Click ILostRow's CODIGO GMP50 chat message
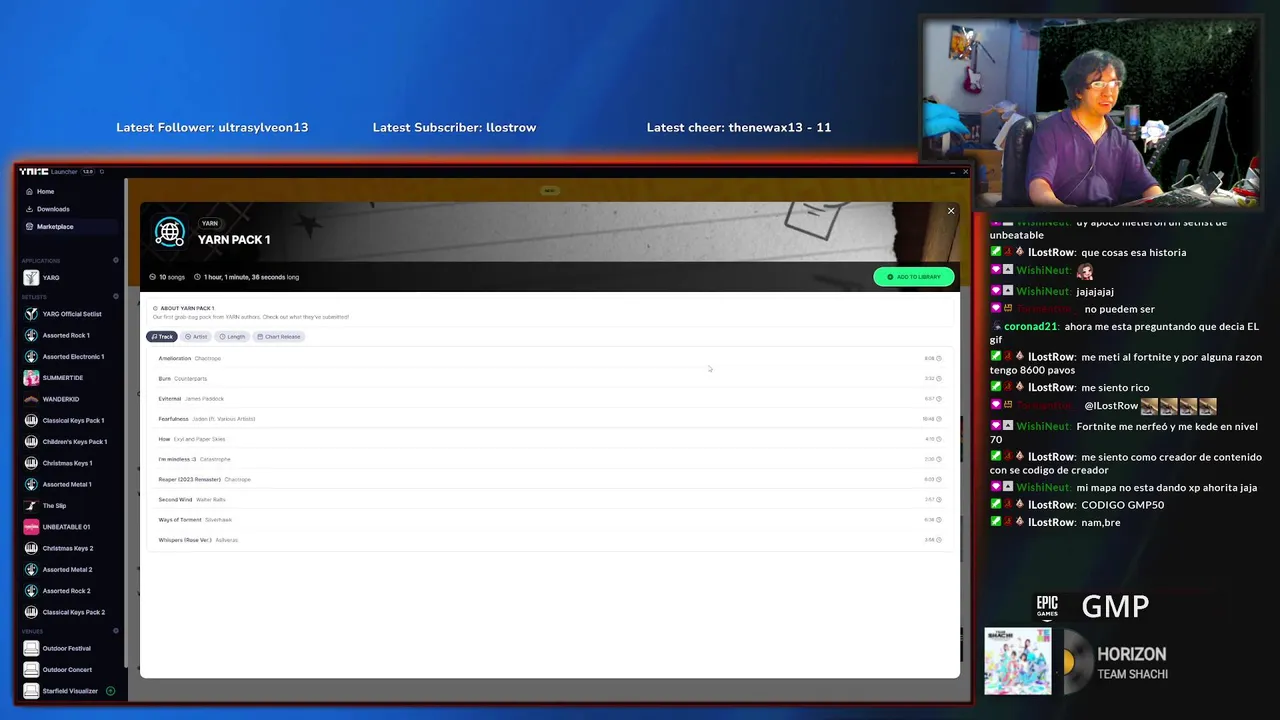1280x720 pixels. click(x=1078, y=505)
